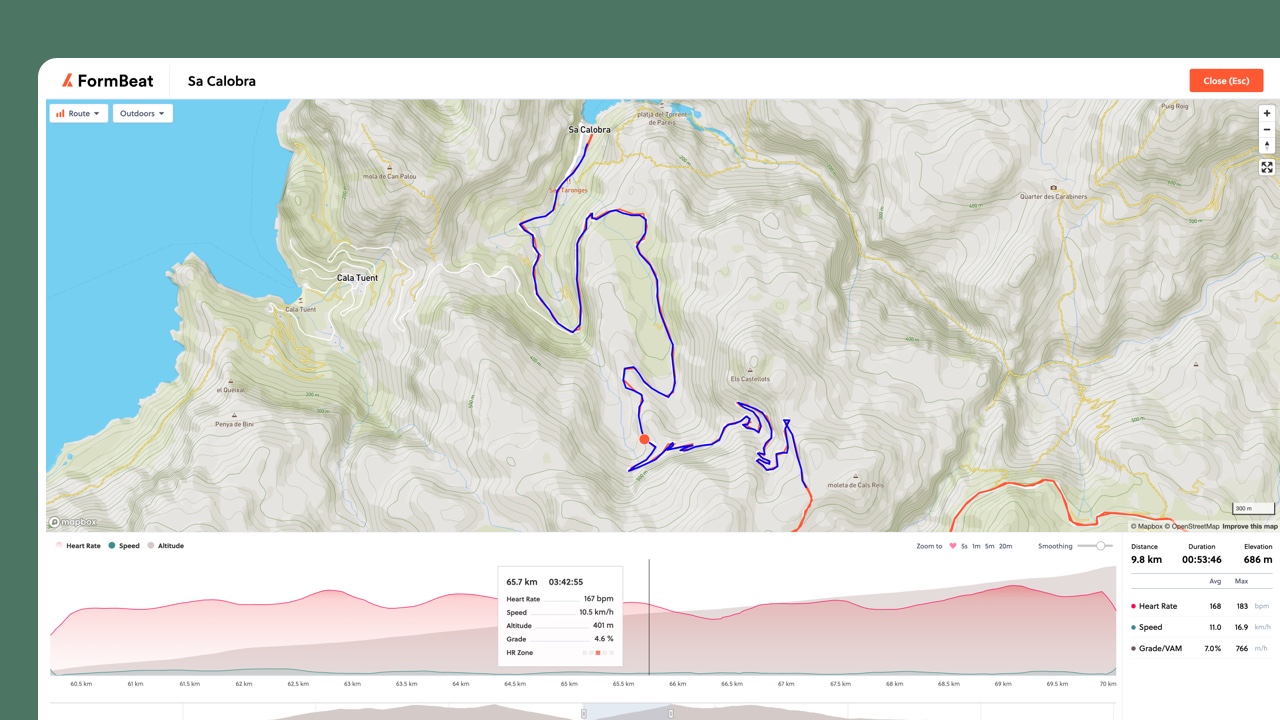
Task: Click the Cala Tuent map label
Action: pos(357,278)
